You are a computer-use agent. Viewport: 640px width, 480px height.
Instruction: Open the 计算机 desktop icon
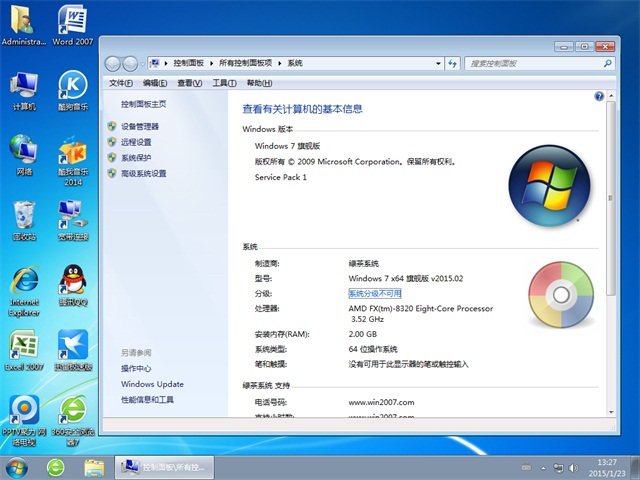tap(24, 91)
